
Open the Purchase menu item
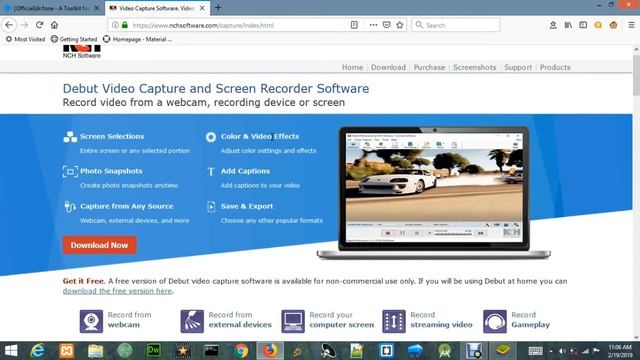[429, 67]
